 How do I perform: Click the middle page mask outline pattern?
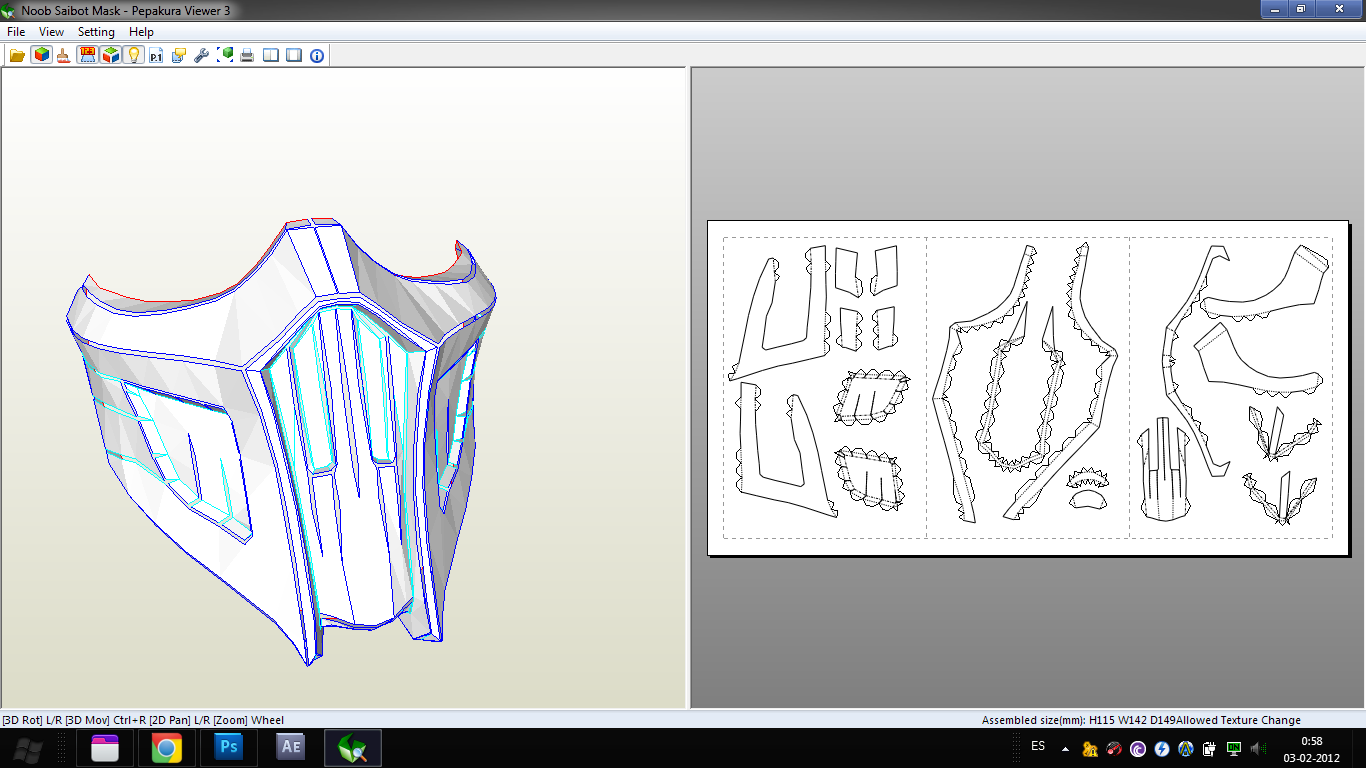pyautogui.click(x=1027, y=385)
